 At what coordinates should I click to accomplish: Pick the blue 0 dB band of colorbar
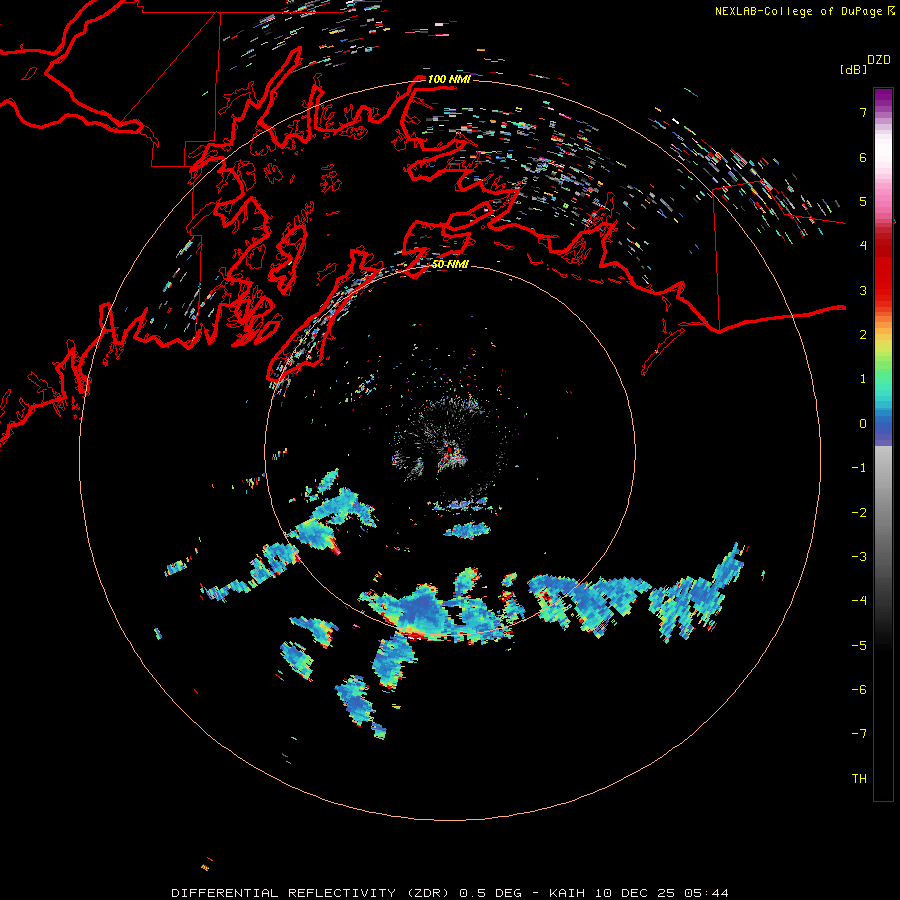883,425
